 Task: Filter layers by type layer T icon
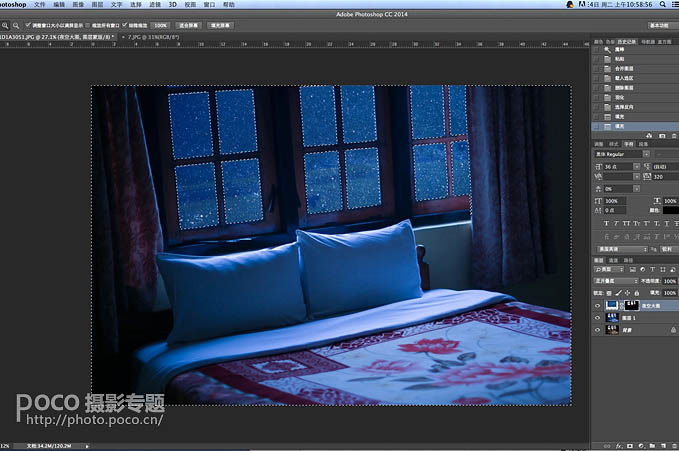[653, 269]
